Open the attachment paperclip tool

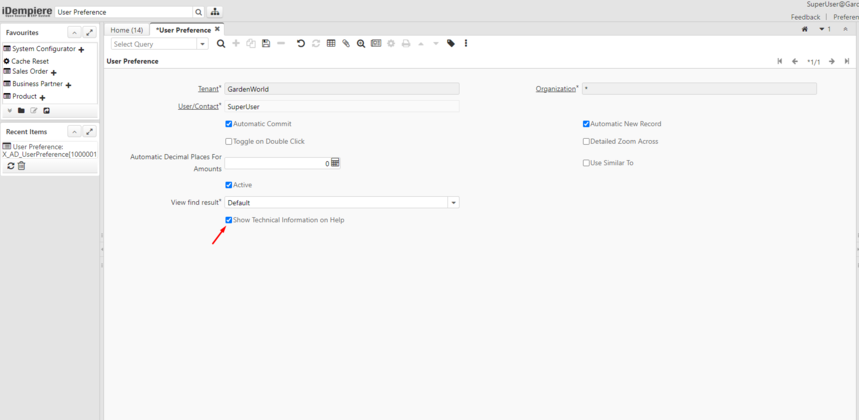coord(346,44)
